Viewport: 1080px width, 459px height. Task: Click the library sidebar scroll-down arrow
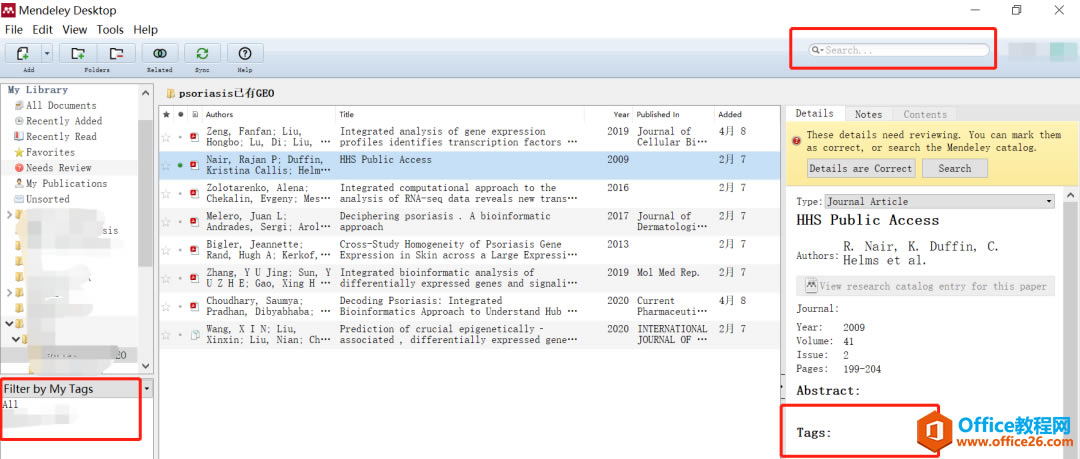pos(145,365)
